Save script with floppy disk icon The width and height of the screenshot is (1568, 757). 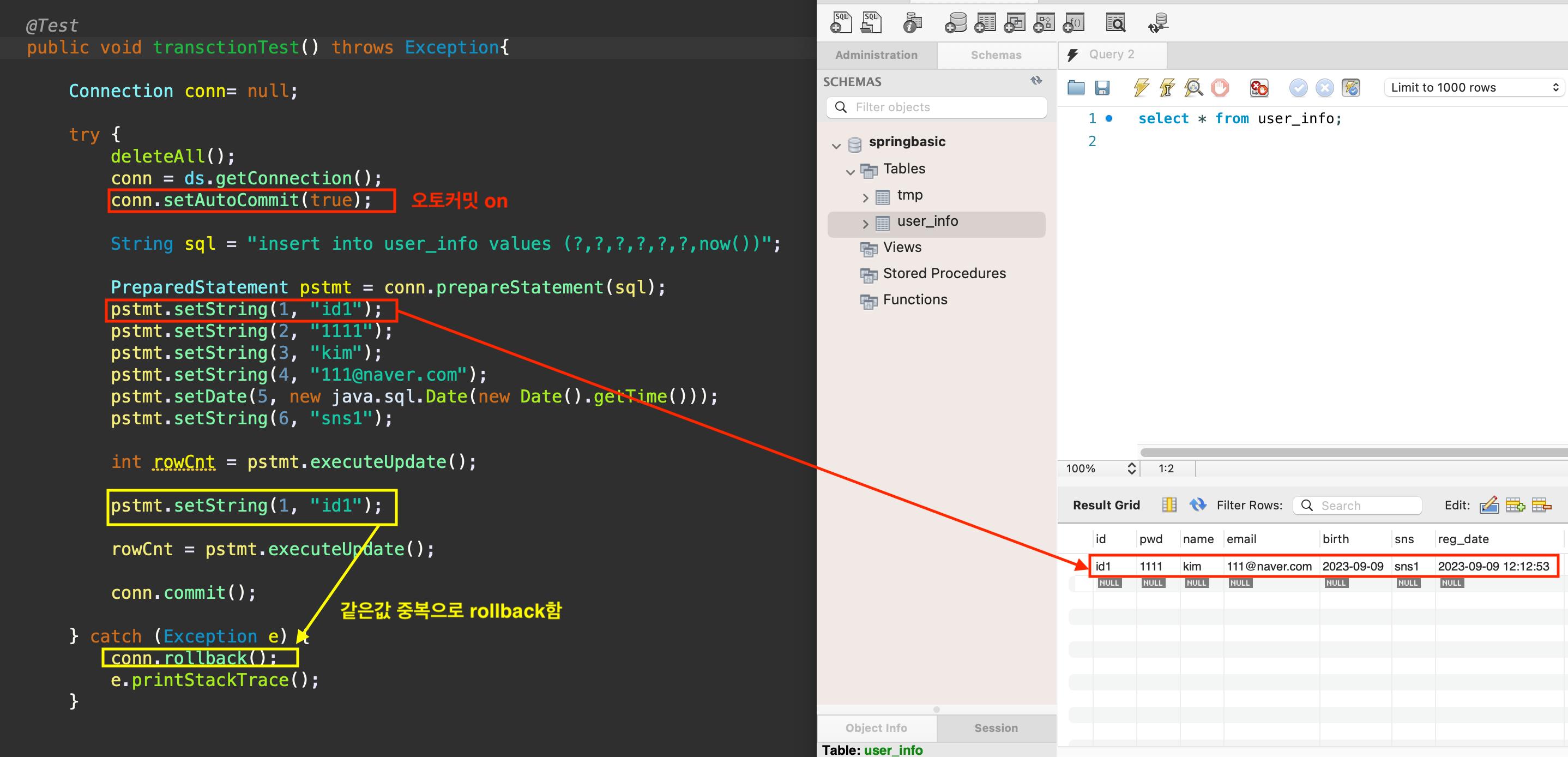coord(1102,88)
